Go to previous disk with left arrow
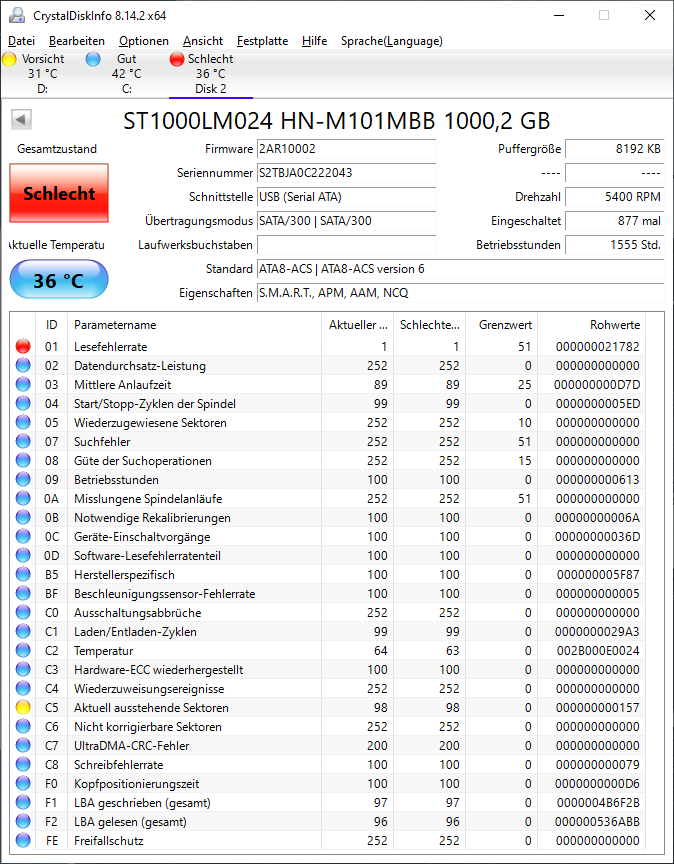This screenshot has height=864, width=674. (21, 119)
